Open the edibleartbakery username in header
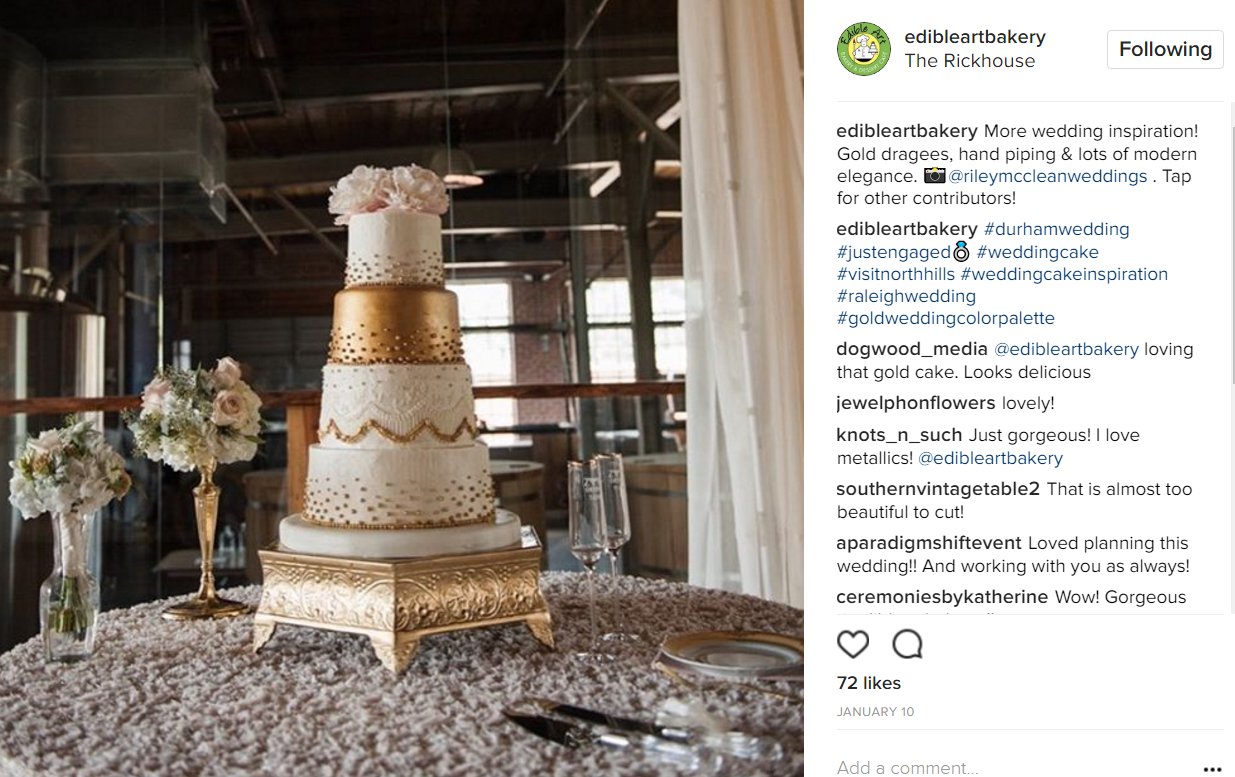The height and width of the screenshot is (777, 1235). click(x=974, y=37)
